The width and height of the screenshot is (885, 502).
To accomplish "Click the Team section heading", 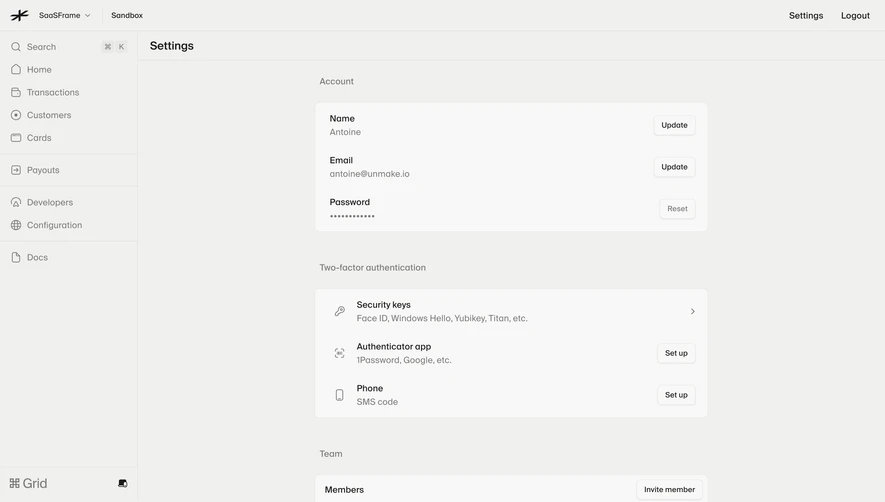I will tap(331, 454).
